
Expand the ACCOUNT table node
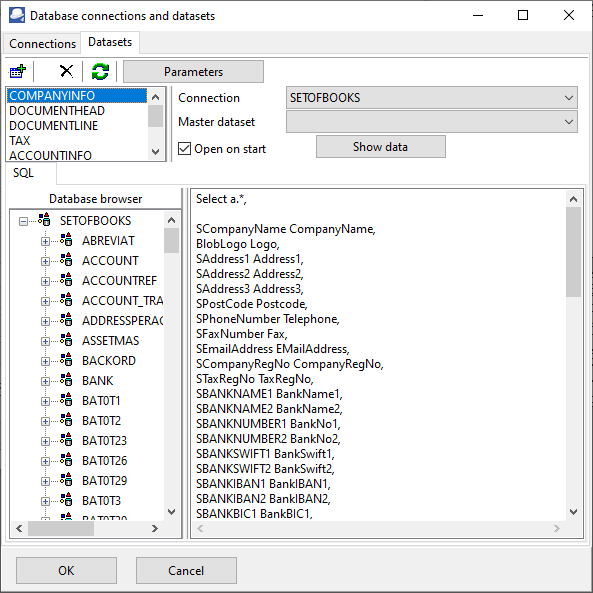click(45, 261)
